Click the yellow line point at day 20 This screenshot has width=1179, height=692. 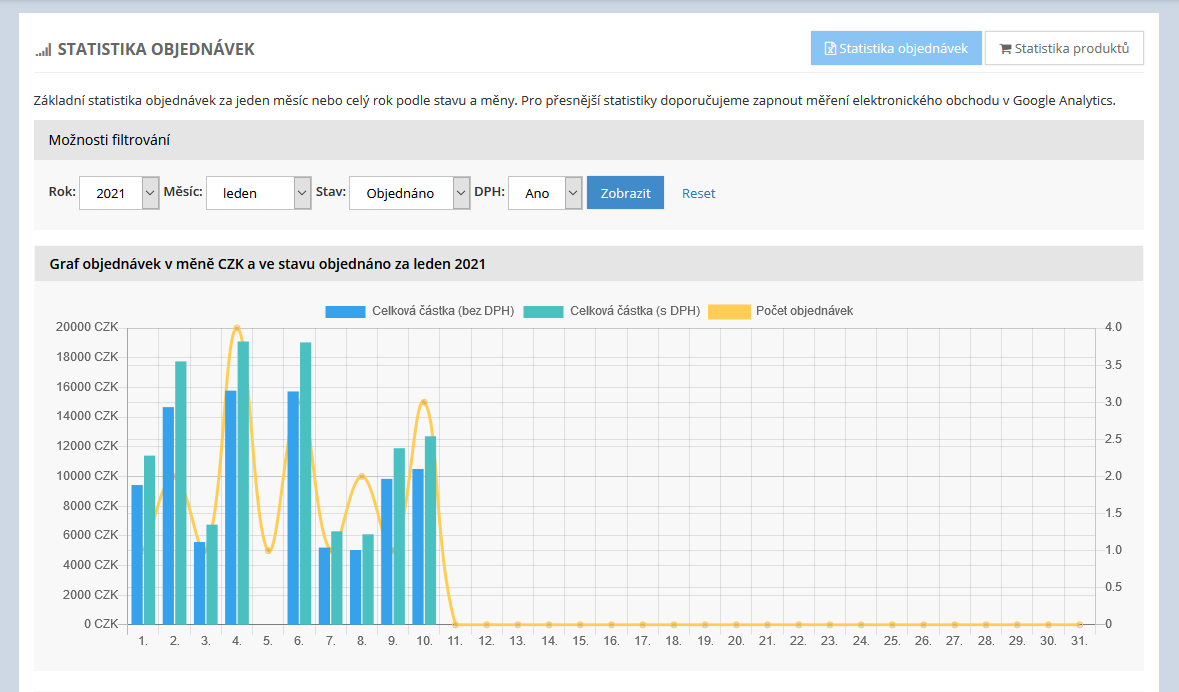[x=736, y=624]
